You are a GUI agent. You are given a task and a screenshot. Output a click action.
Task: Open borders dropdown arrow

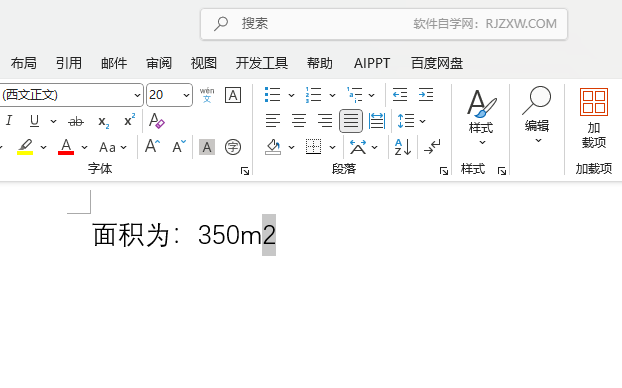(x=332, y=148)
